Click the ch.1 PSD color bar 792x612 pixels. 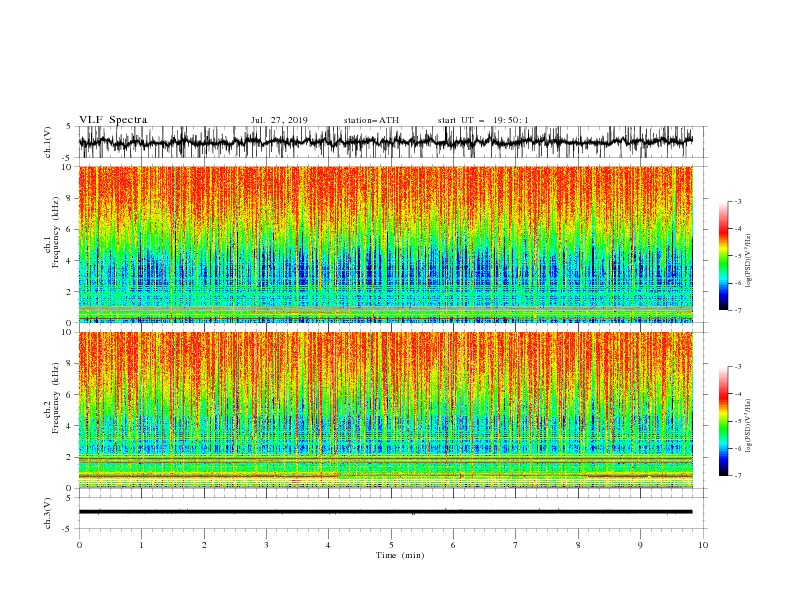[x=723, y=256]
